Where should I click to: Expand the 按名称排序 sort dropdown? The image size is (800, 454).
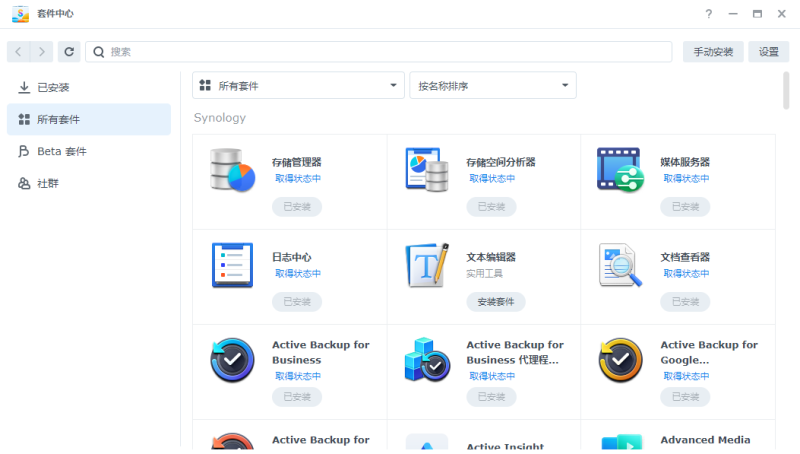[493, 85]
